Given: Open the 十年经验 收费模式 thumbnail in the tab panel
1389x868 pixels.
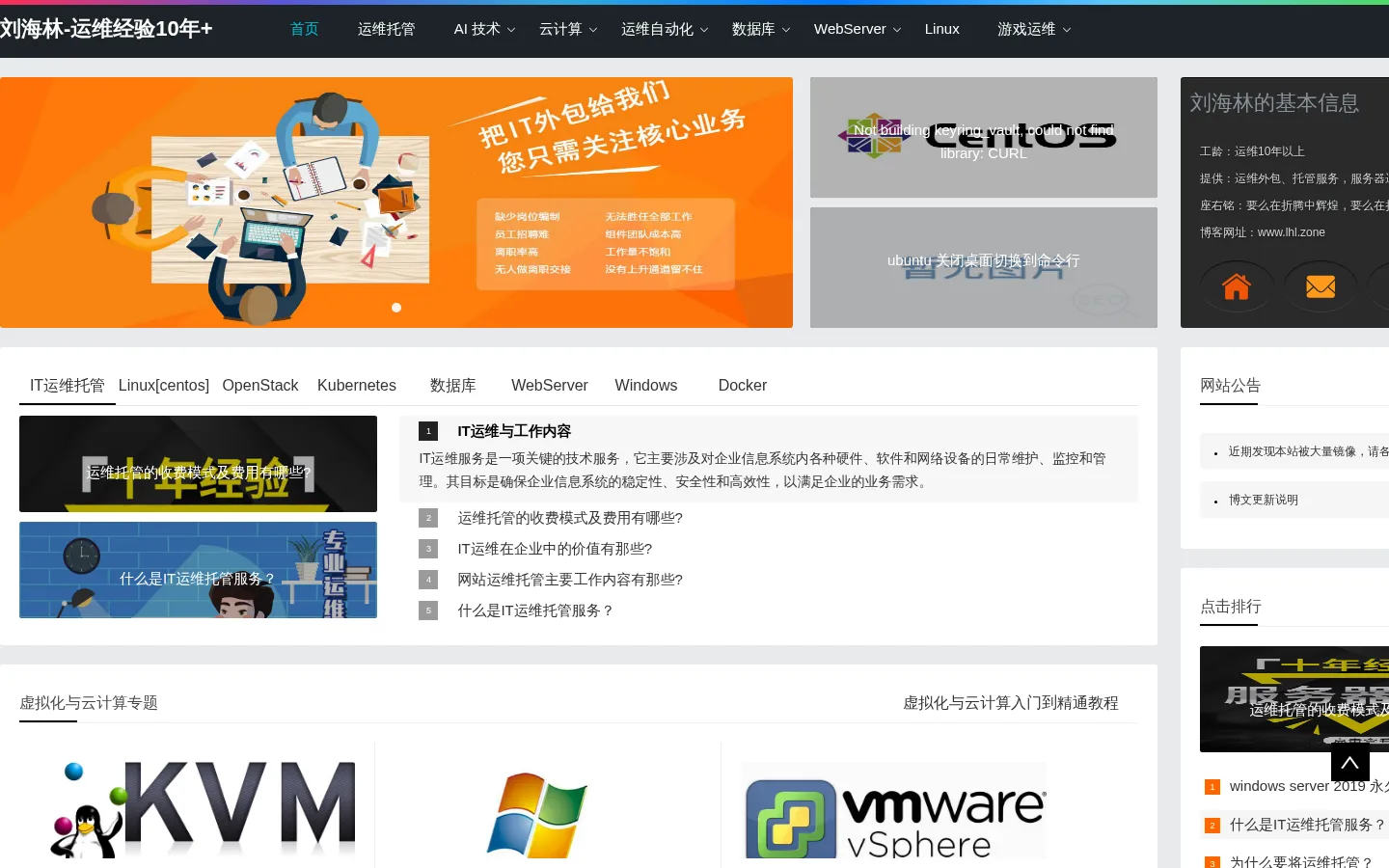Looking at the screenshot, I should click(x=198, y=464).
